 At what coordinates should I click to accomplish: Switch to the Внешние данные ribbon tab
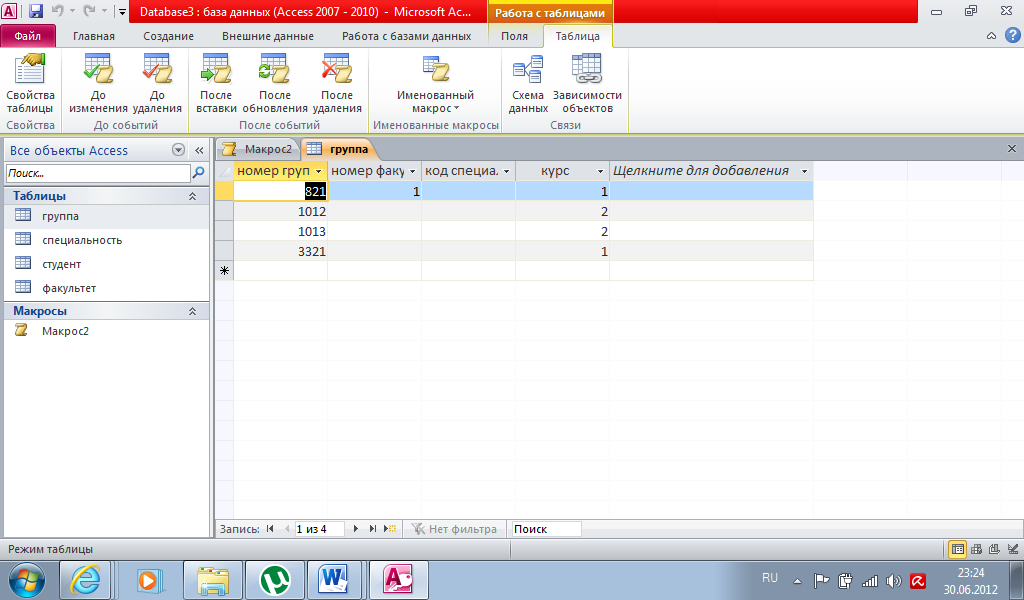268,36
